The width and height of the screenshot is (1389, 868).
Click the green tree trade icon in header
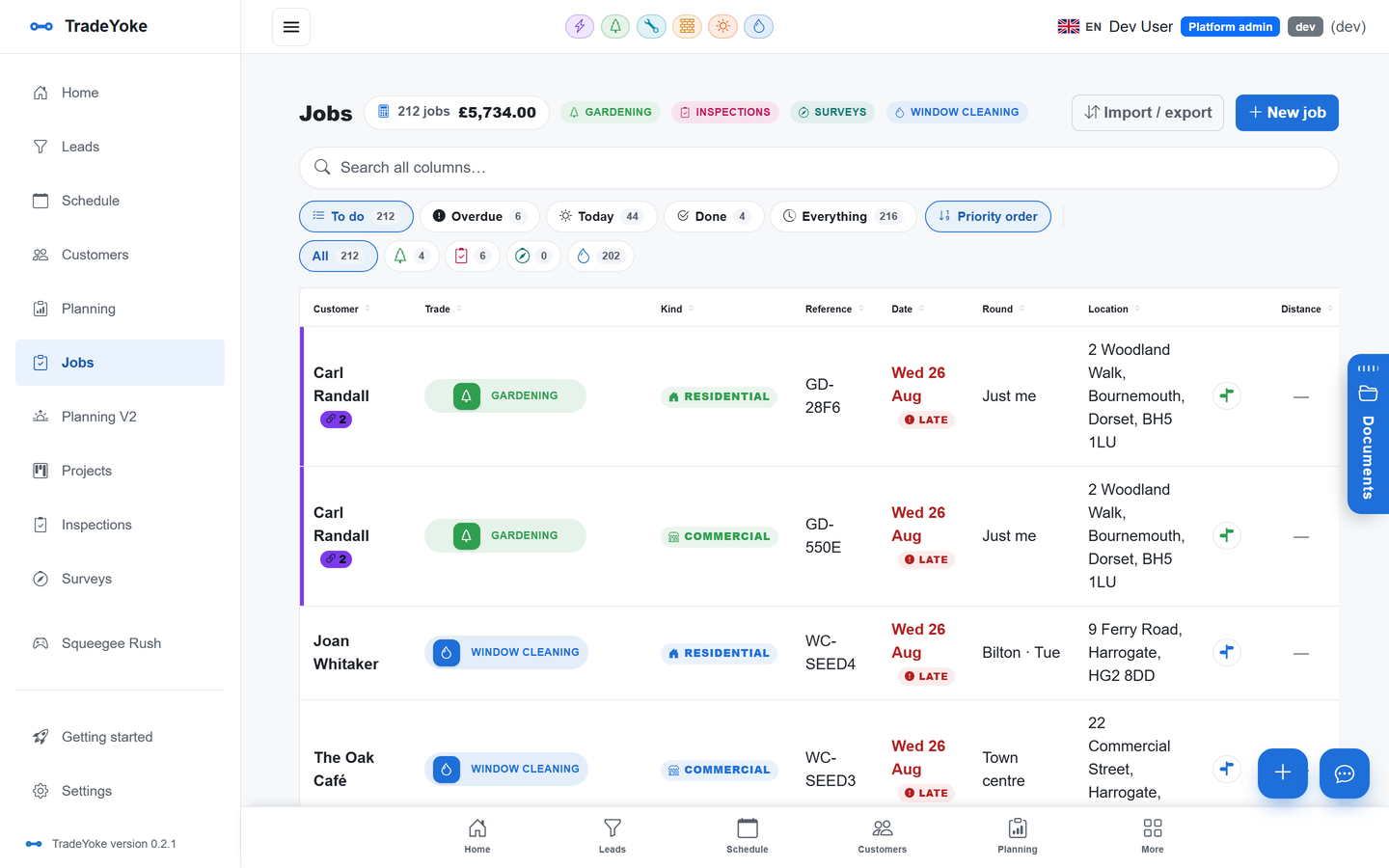(x=615, y=27)
